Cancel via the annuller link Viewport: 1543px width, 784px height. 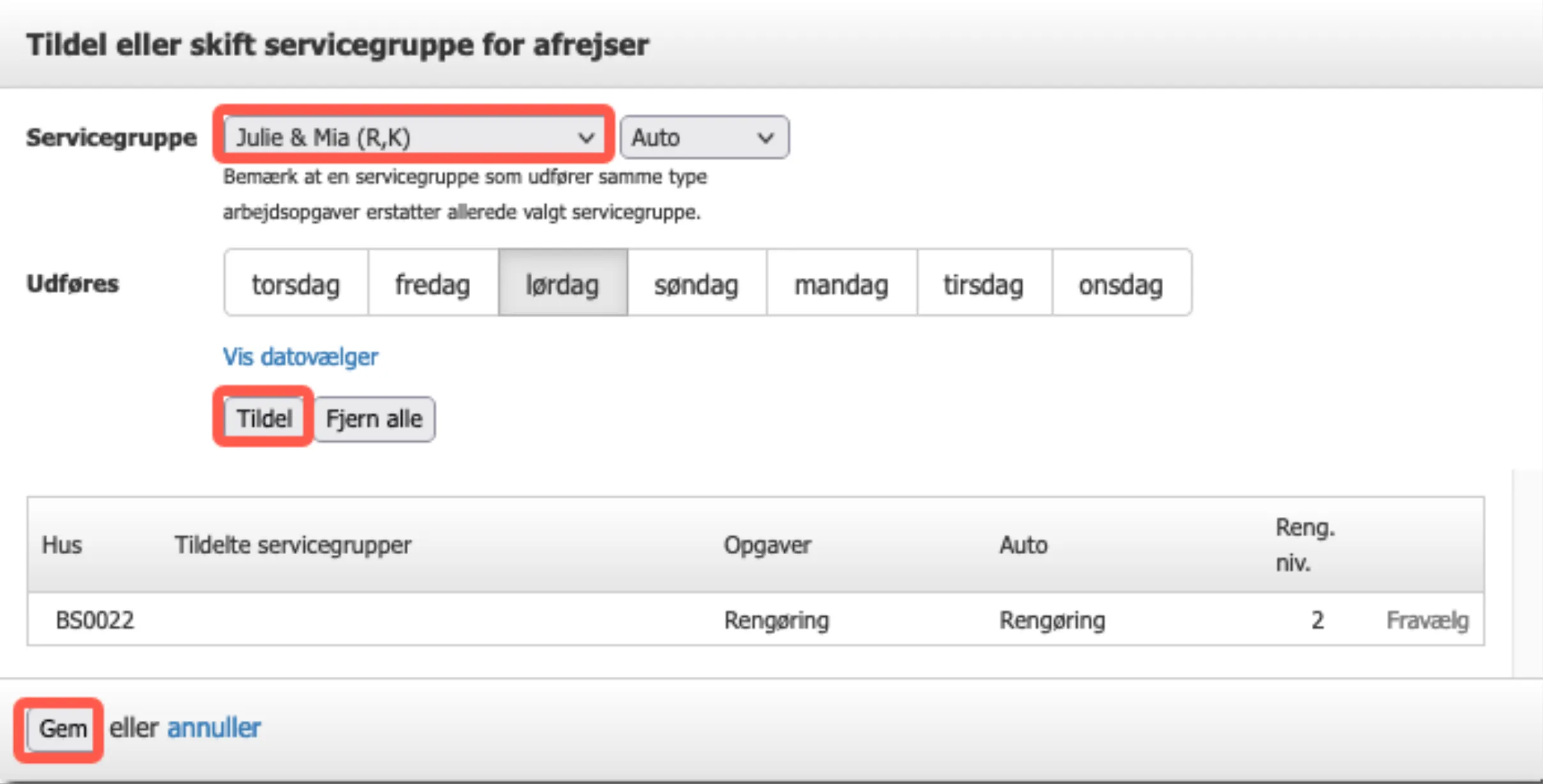pos(214,728)
